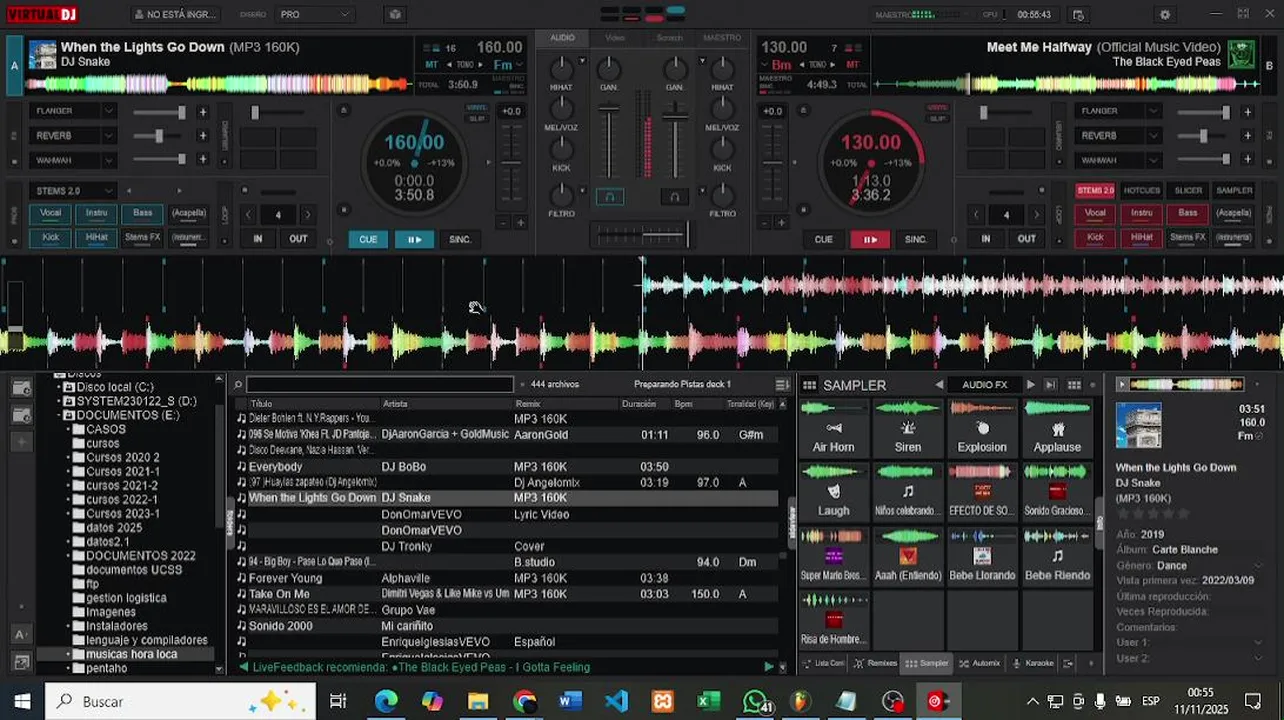Open the layout window icon next to clock
Viewport: 1284px width, 720px height.
[x=1078, y=15]
